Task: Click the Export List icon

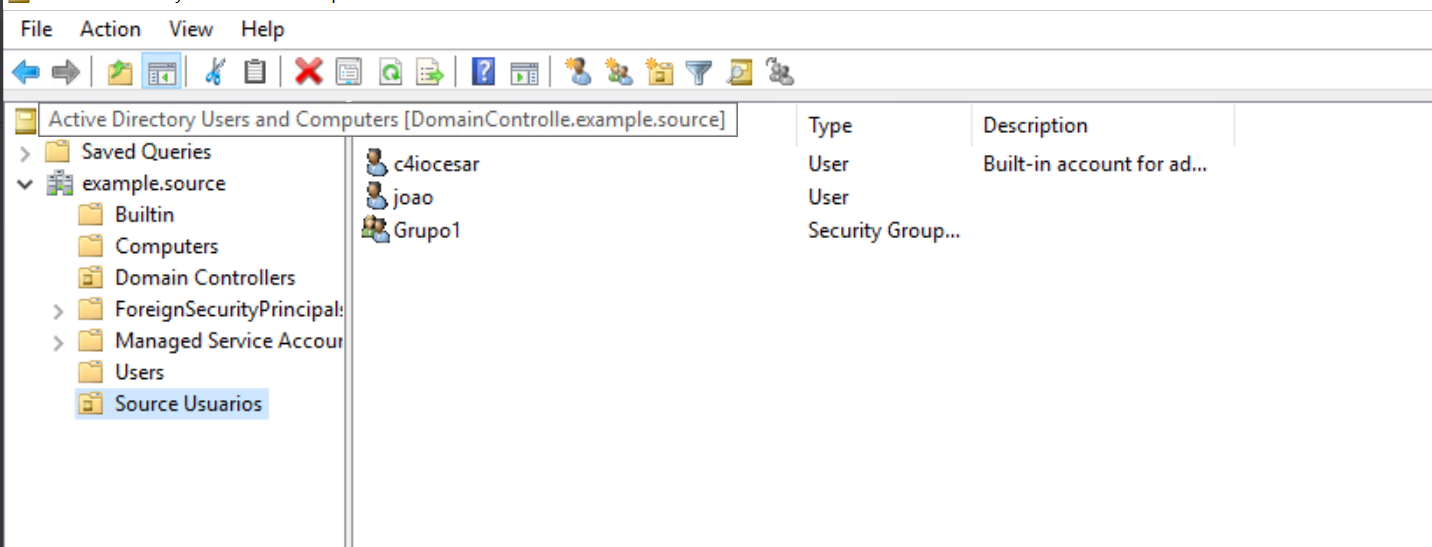Action: pos(430,72)
